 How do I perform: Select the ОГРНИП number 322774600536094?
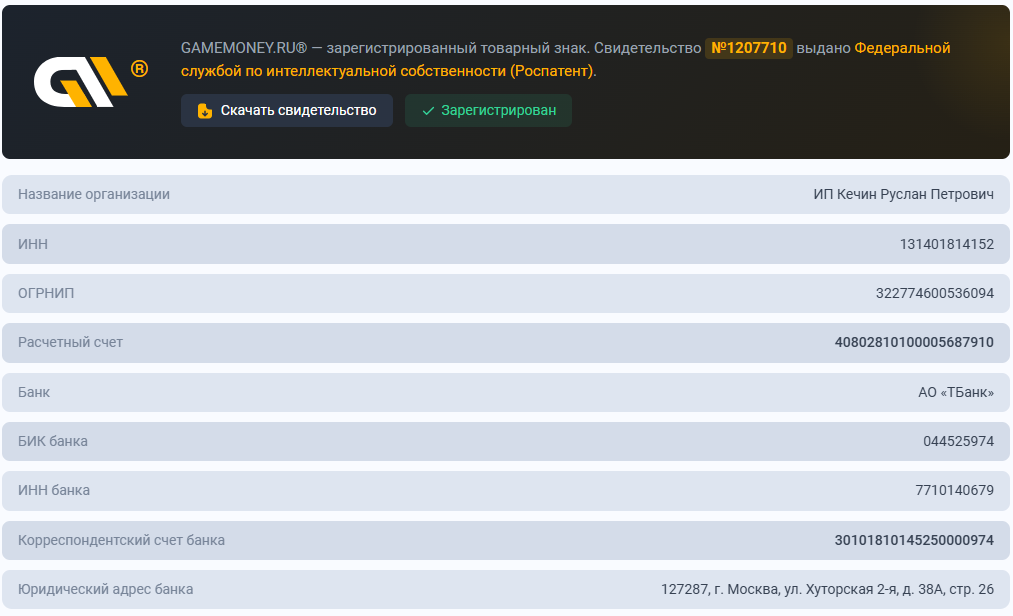coord(935,293)
